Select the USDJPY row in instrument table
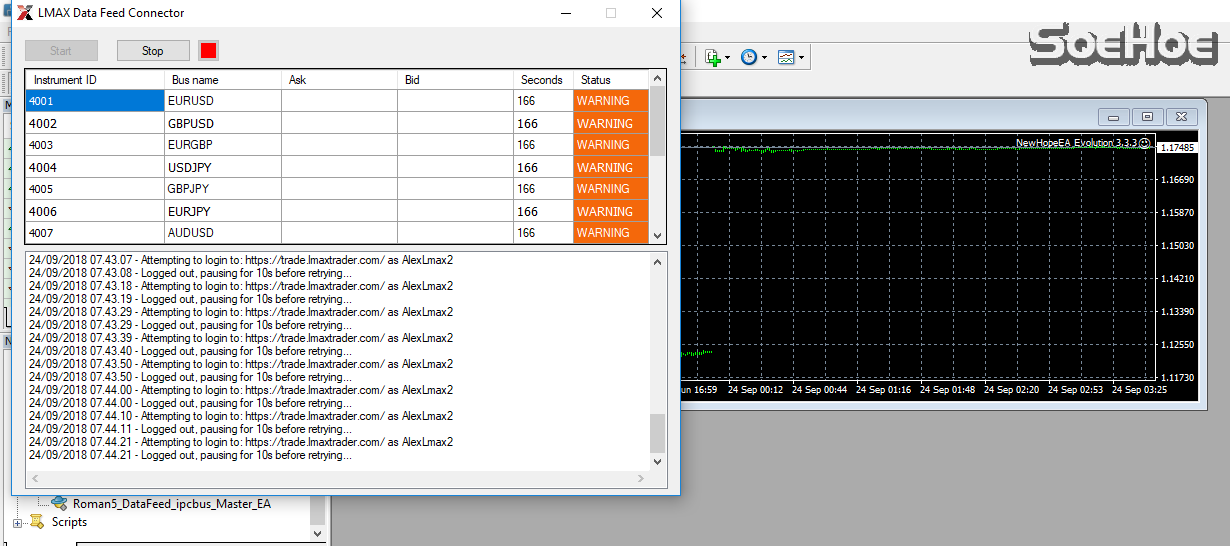 click(190, 167)
